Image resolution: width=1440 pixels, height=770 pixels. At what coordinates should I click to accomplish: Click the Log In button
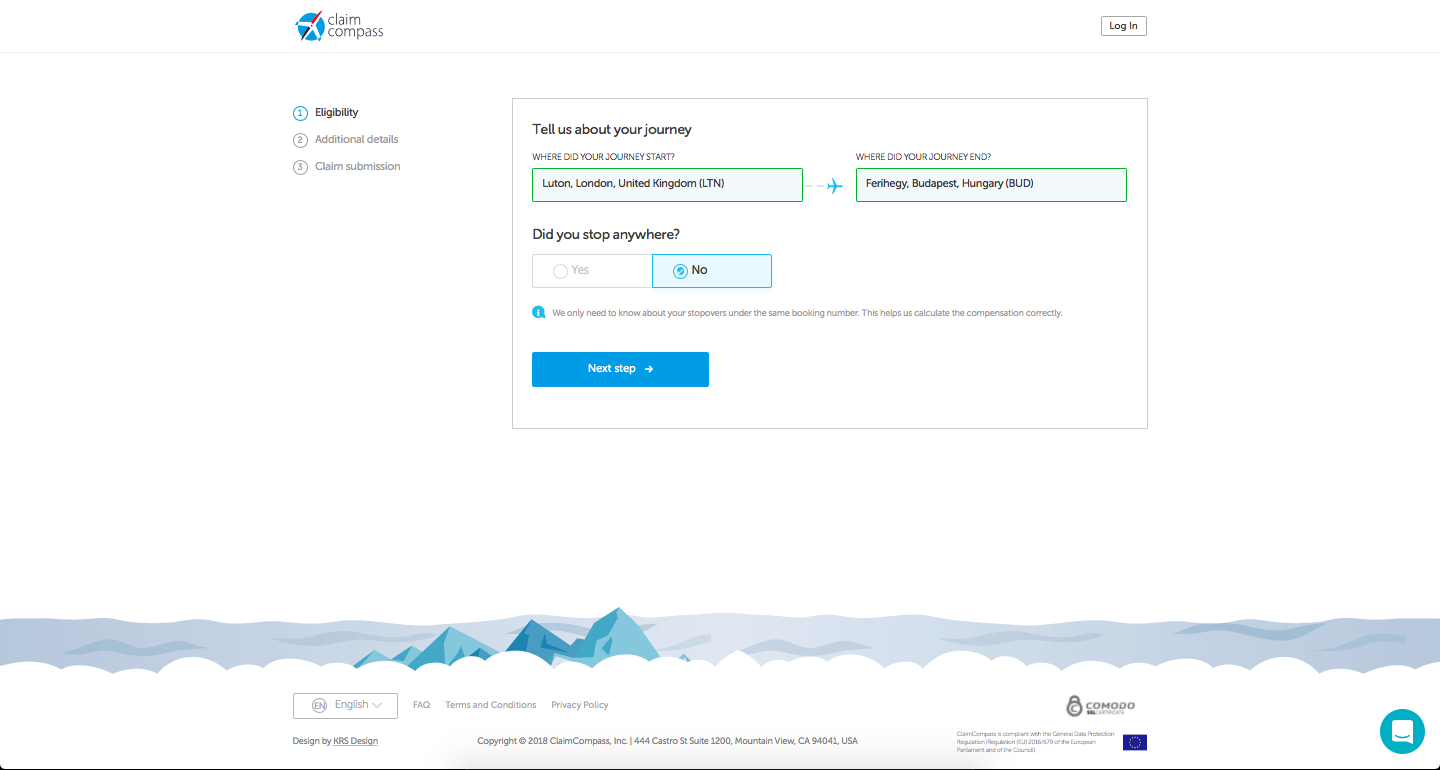pos(1123,26)
